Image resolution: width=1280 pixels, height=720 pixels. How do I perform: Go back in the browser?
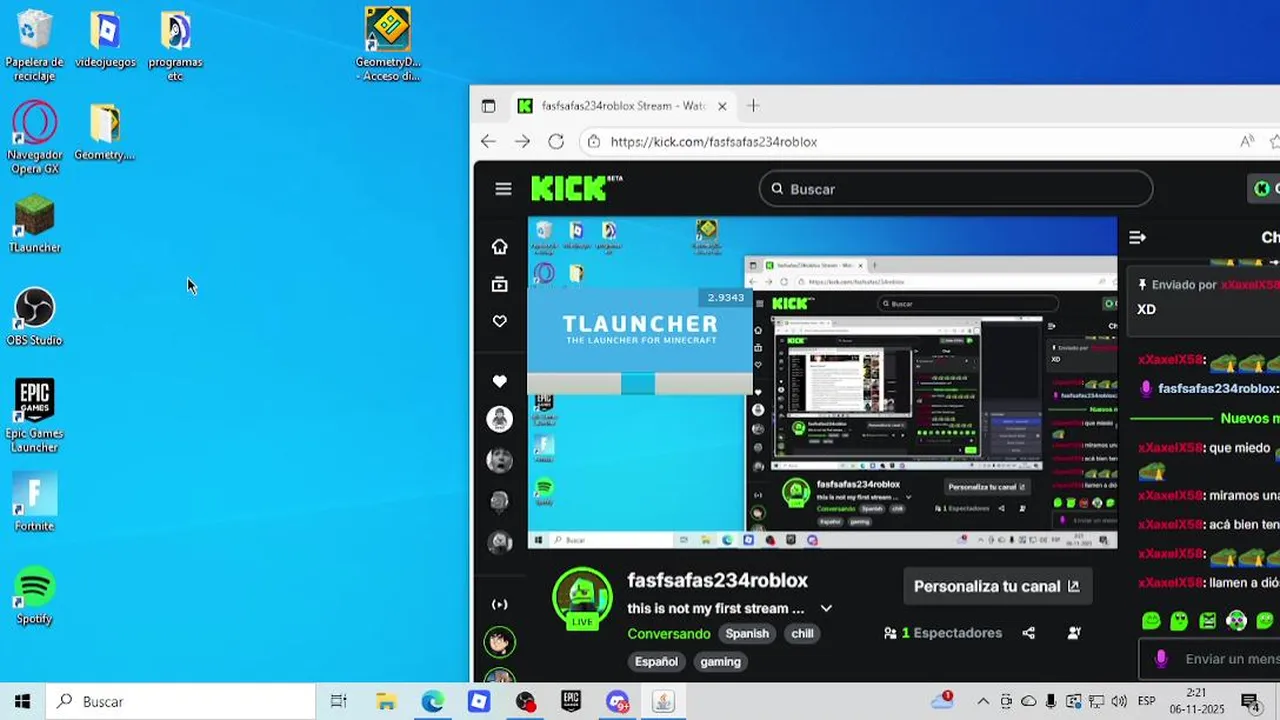488,142
